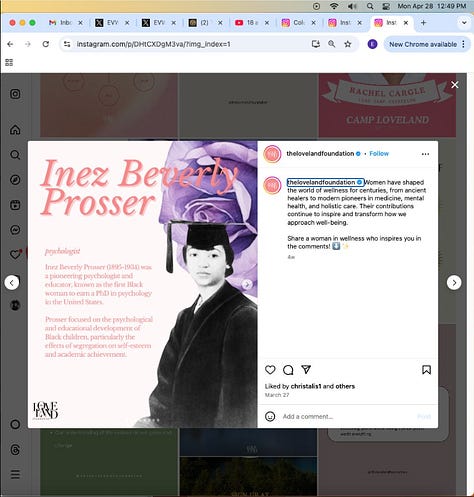Like the post with heart icon
The width and height of the screenshot is (474, 497).
point(270,370)
